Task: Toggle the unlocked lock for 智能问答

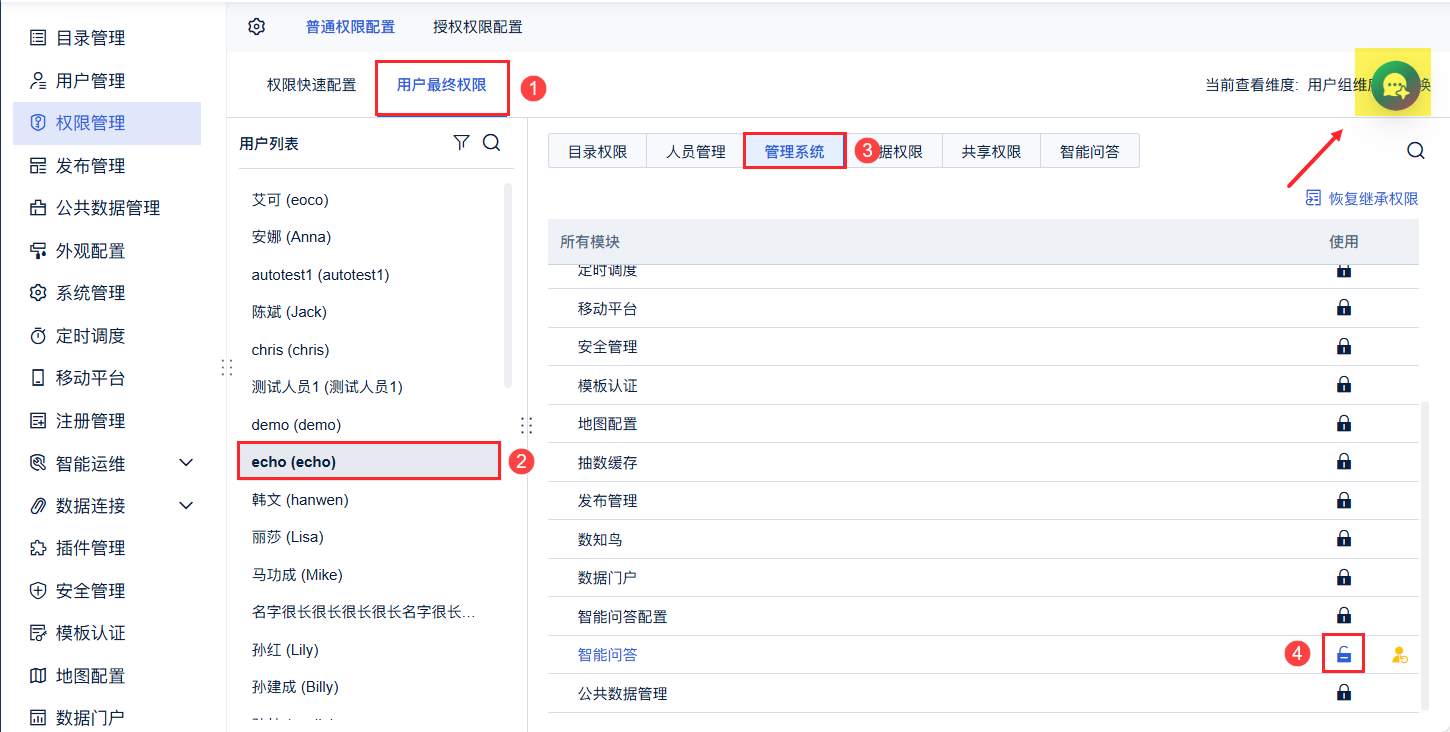Action: click(1344, 655)
